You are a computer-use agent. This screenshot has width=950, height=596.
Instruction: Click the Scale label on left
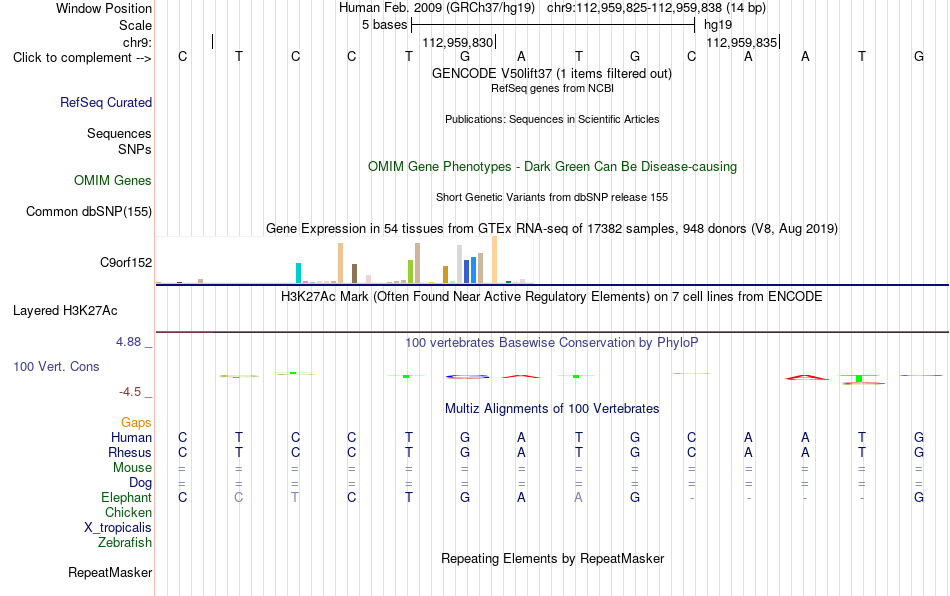[136, 25]
